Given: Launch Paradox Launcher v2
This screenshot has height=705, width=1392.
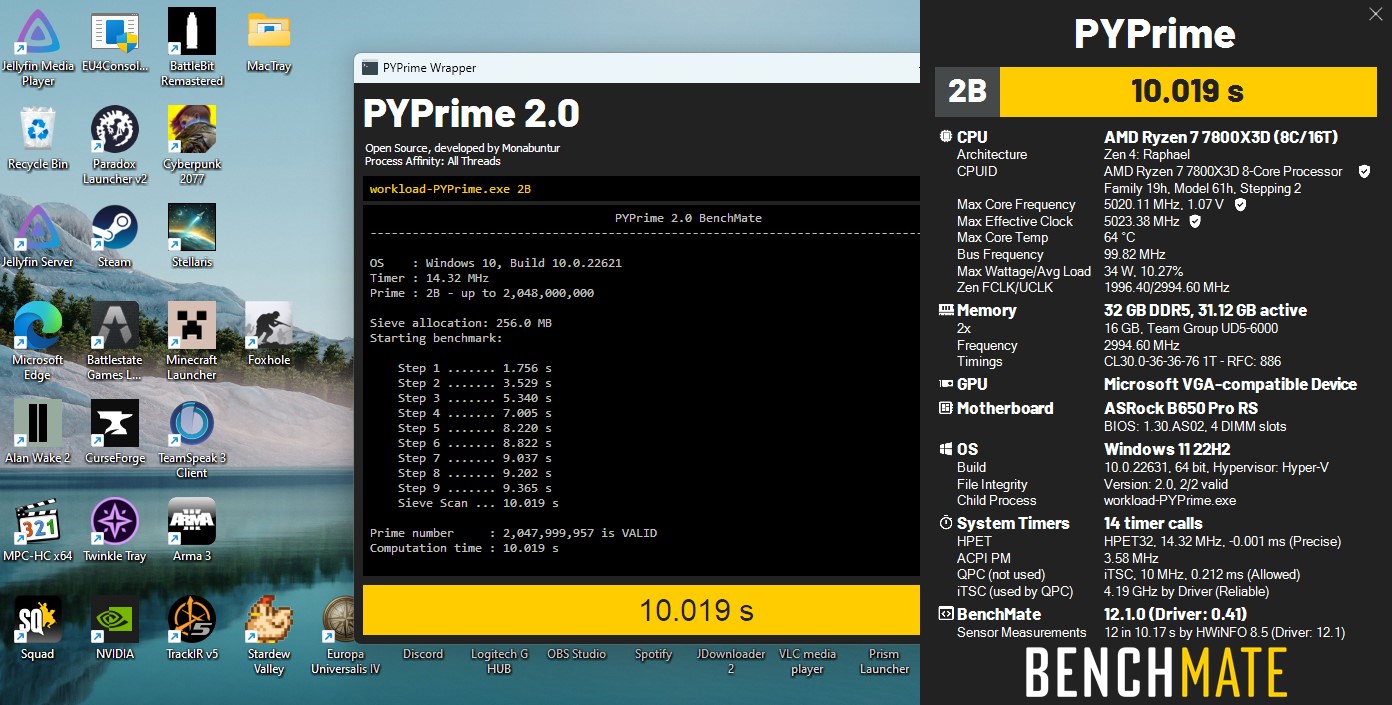Looking at the screenshot, I should [114, 145].
